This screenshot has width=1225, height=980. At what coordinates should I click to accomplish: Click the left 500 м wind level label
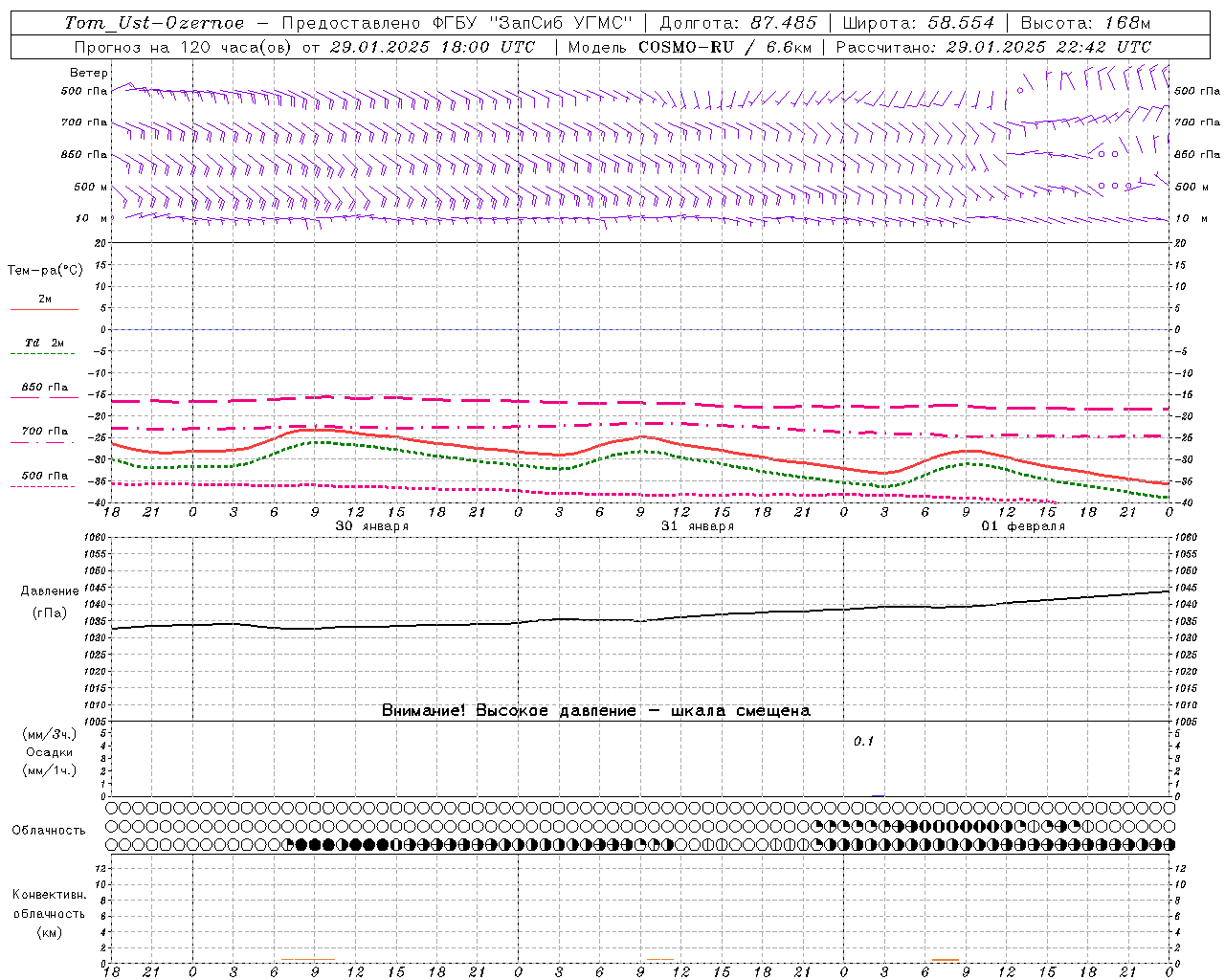[x=91, y=187]
